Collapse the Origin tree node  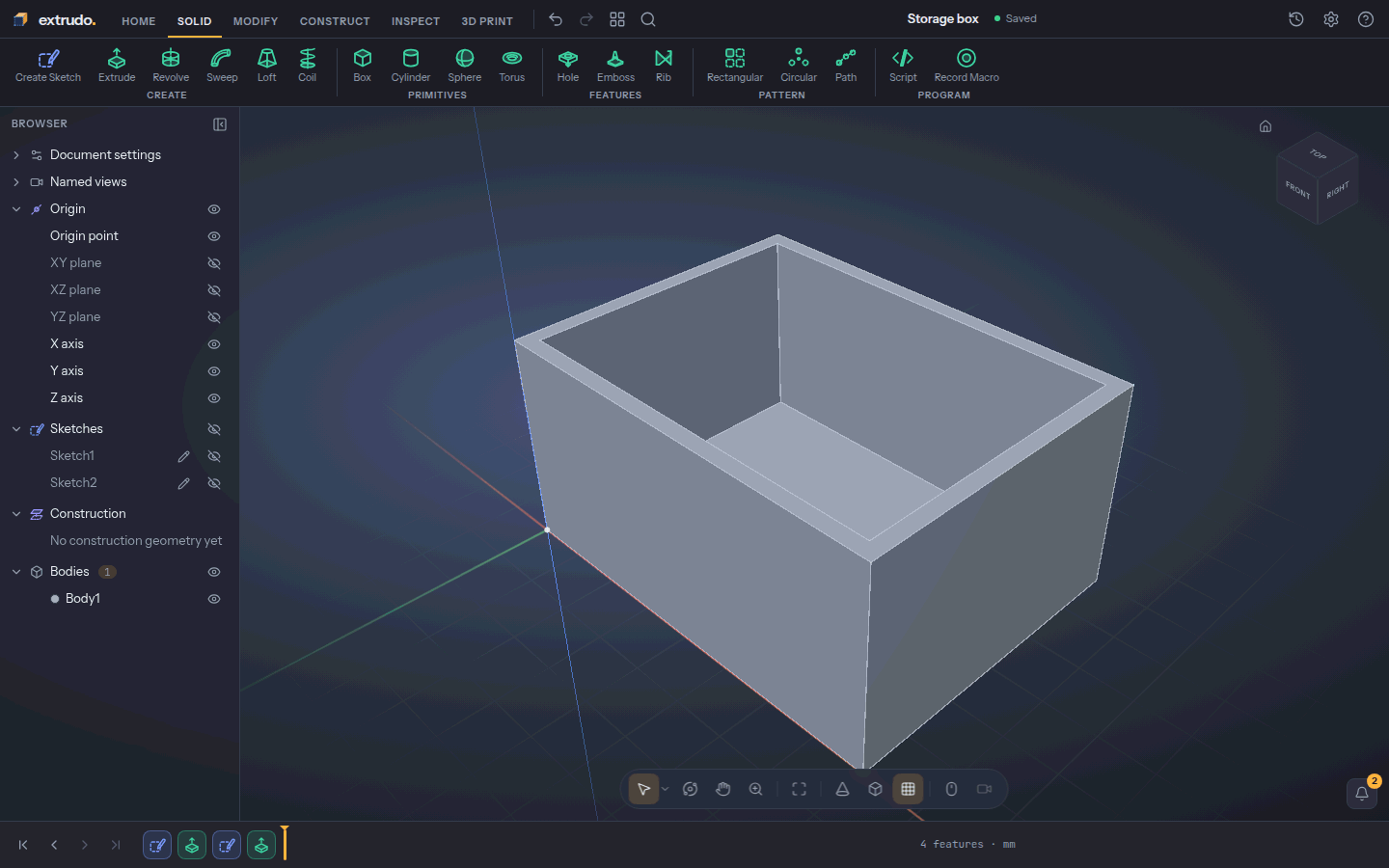tap(16, 209)
